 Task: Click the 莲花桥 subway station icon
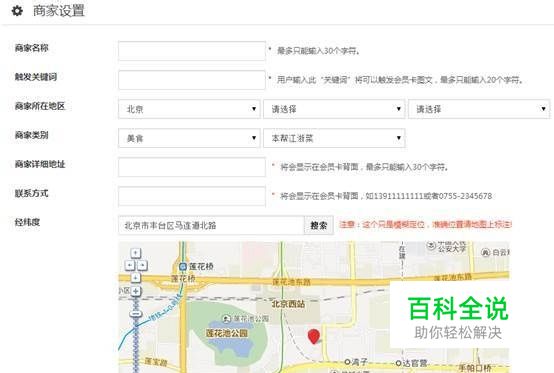click(x=183, y=267)
